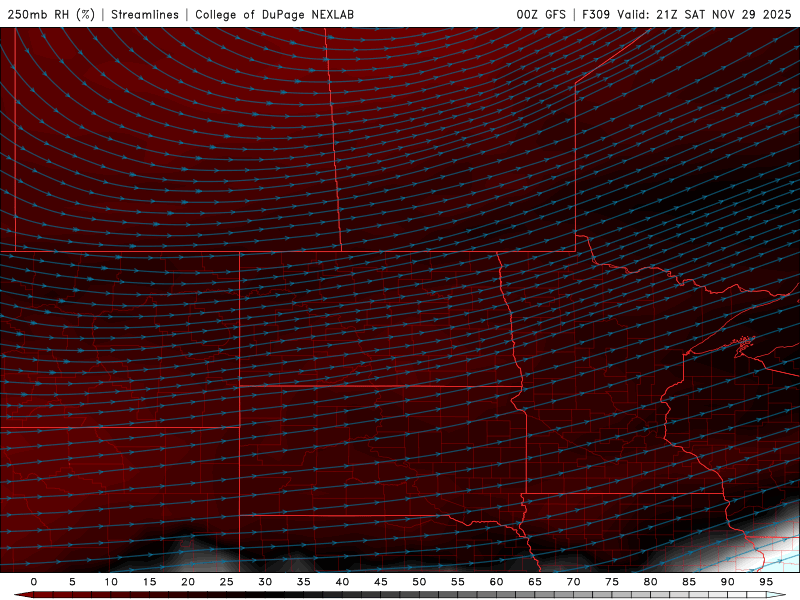The image size is (800, 600).
Task: Click the colorbar label '0'
Action: coord(34,582)
